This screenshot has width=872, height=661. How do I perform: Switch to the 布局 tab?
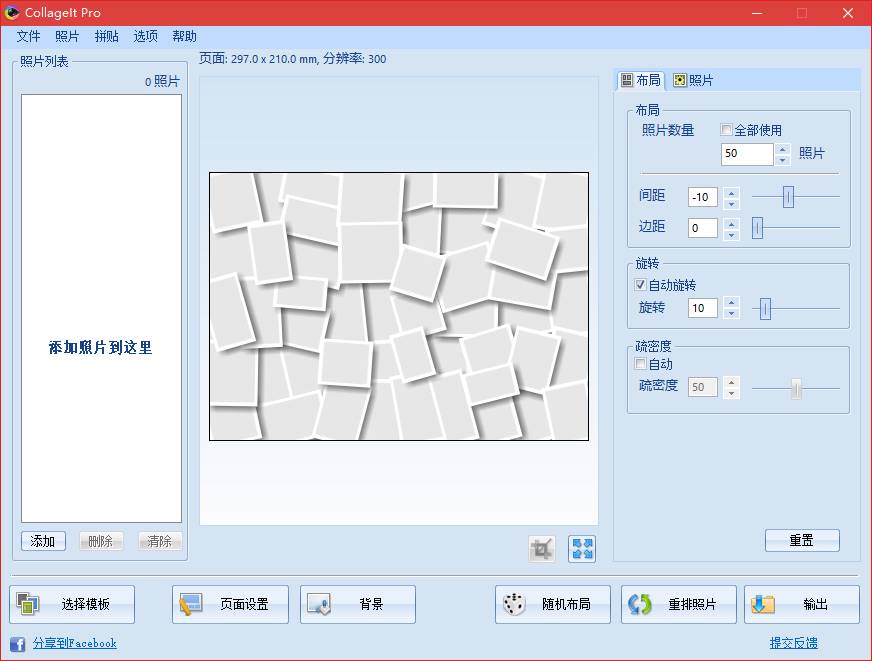pyautogui.click(x=641, y=81)
